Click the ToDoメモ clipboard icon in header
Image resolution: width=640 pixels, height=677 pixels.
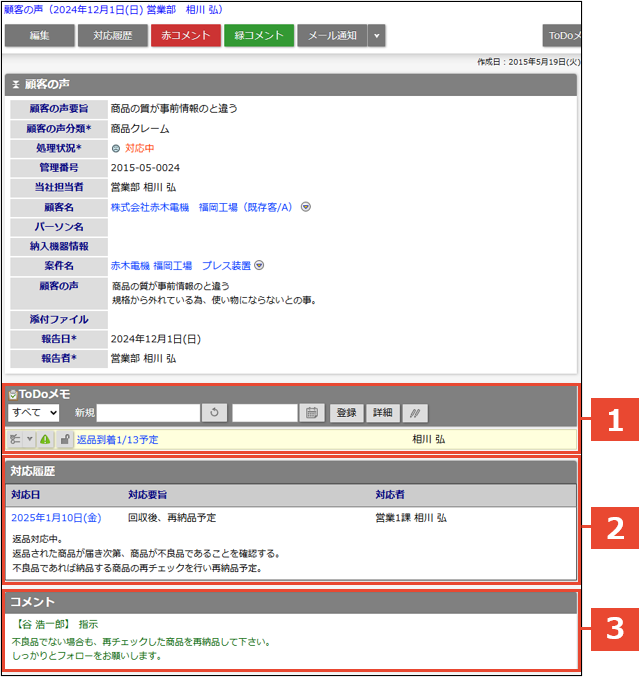pyautogui.click(x=13, y=394)
